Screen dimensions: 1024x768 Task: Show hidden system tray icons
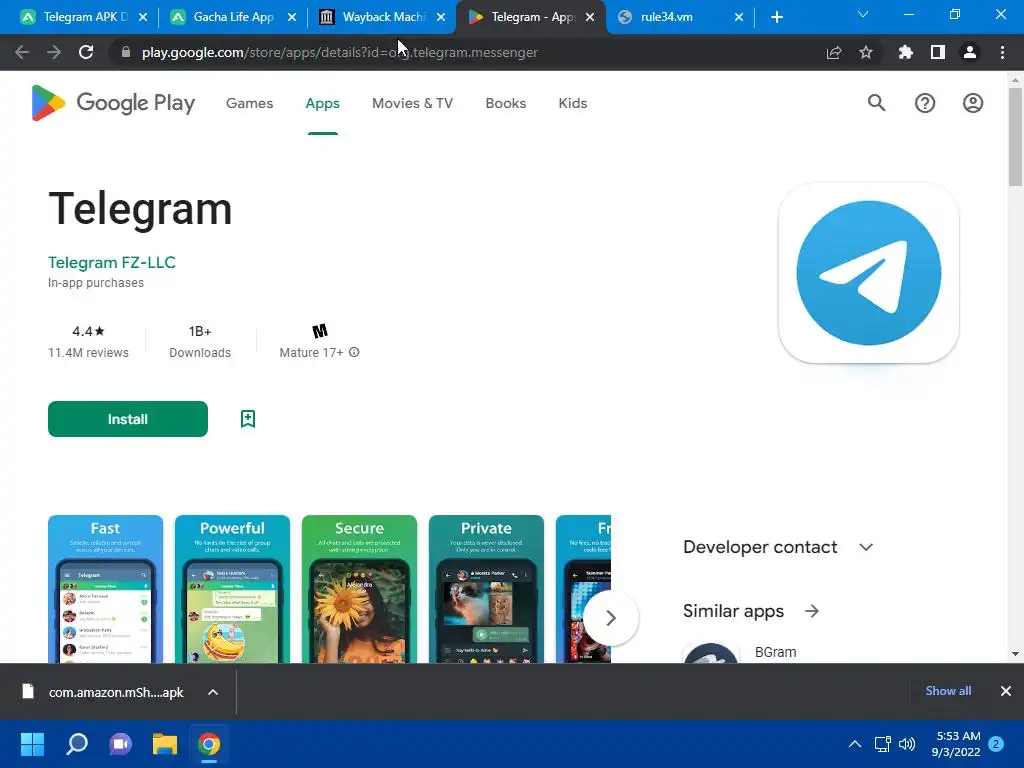click(855, 744)
